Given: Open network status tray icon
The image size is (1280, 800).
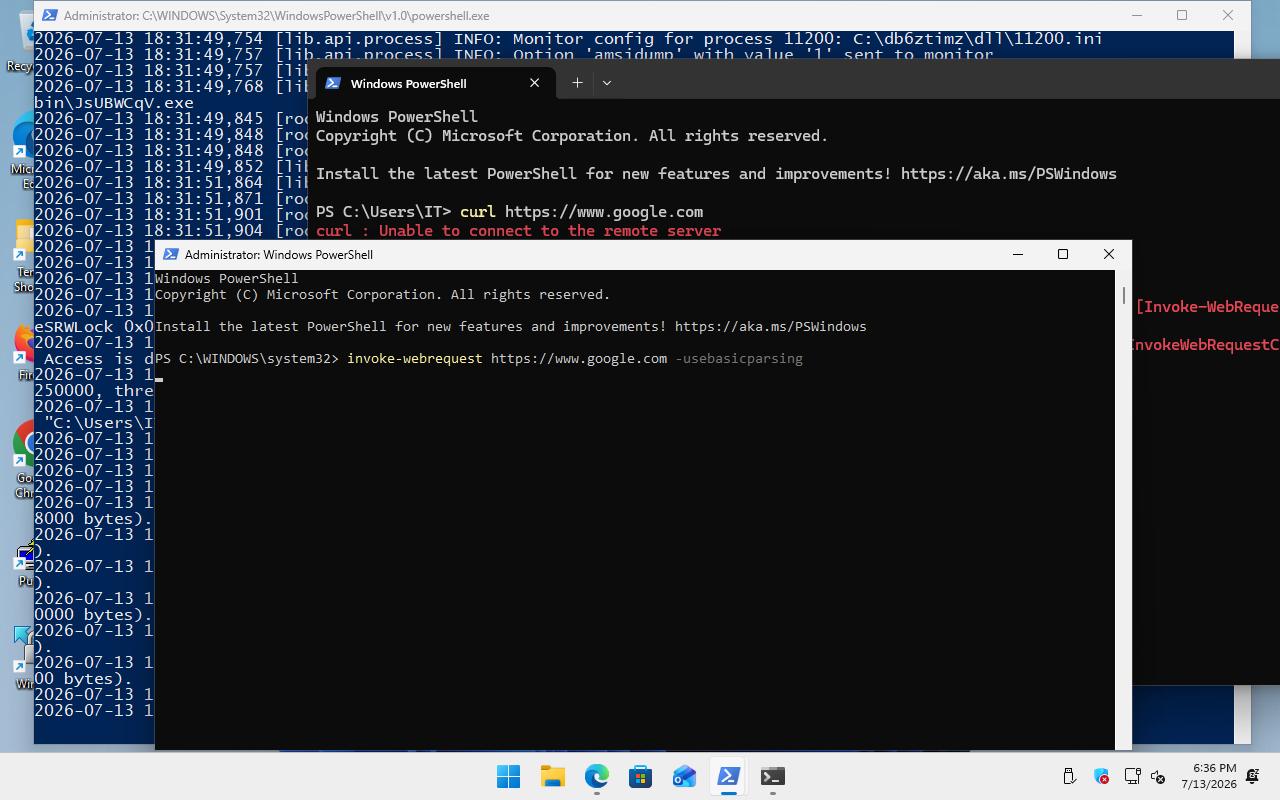Looking at the screenshot, I should click(1133, 776).
